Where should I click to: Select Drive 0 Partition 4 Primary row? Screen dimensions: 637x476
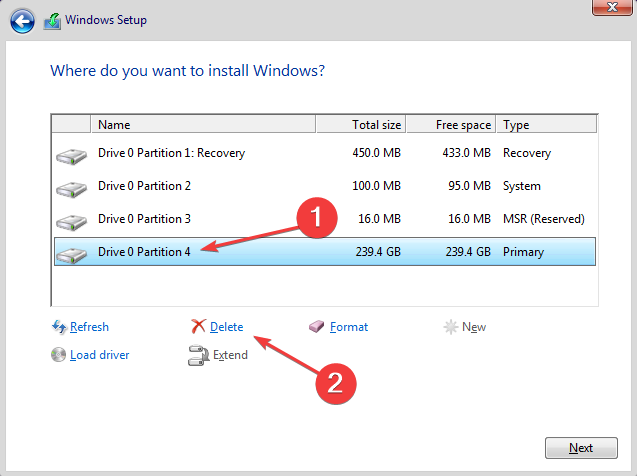pos(325,252)
